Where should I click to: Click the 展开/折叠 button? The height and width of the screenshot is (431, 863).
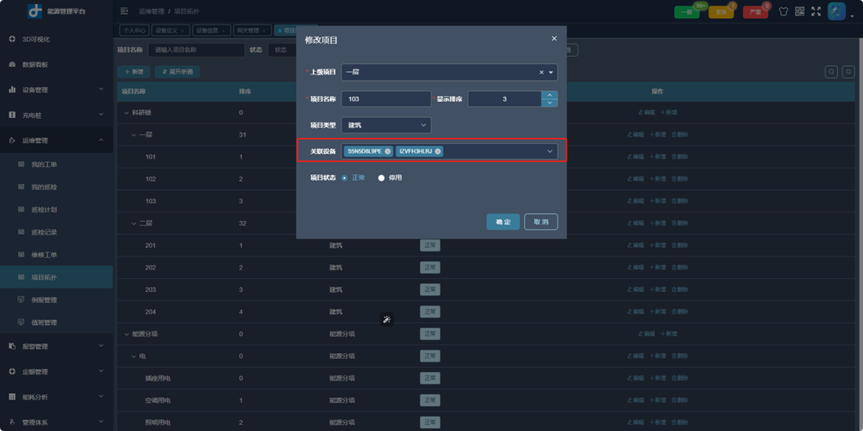[x=177, y=72]
